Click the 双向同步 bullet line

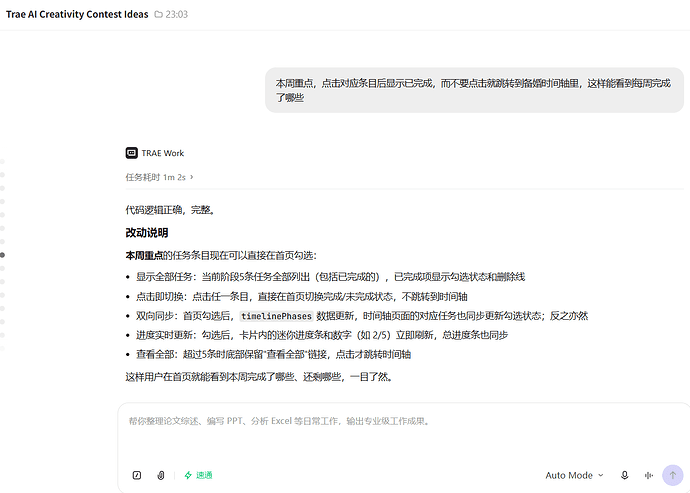362,316
